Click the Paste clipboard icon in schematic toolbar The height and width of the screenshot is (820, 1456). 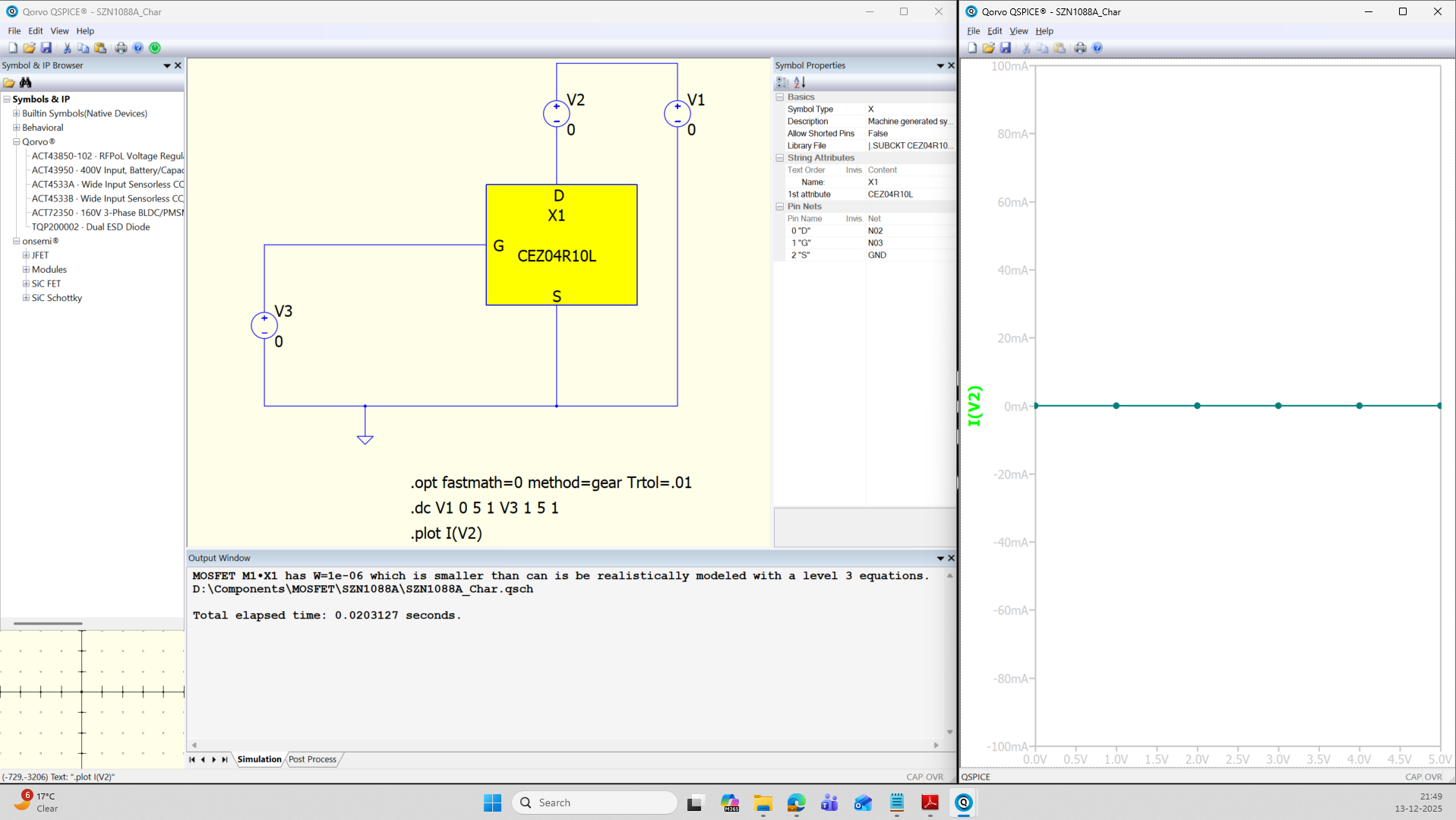100,48
